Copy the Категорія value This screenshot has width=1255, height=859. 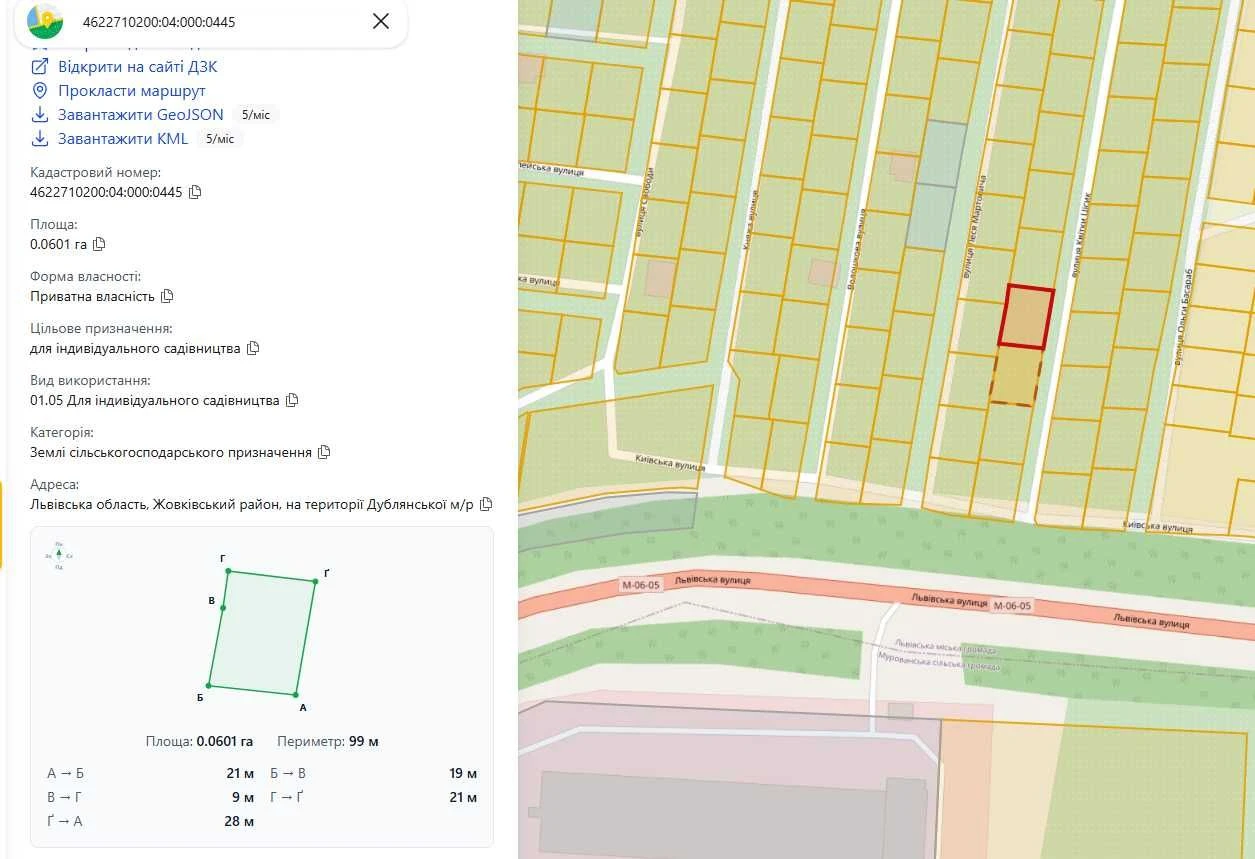pyautogui.click(x=324, y=452)
